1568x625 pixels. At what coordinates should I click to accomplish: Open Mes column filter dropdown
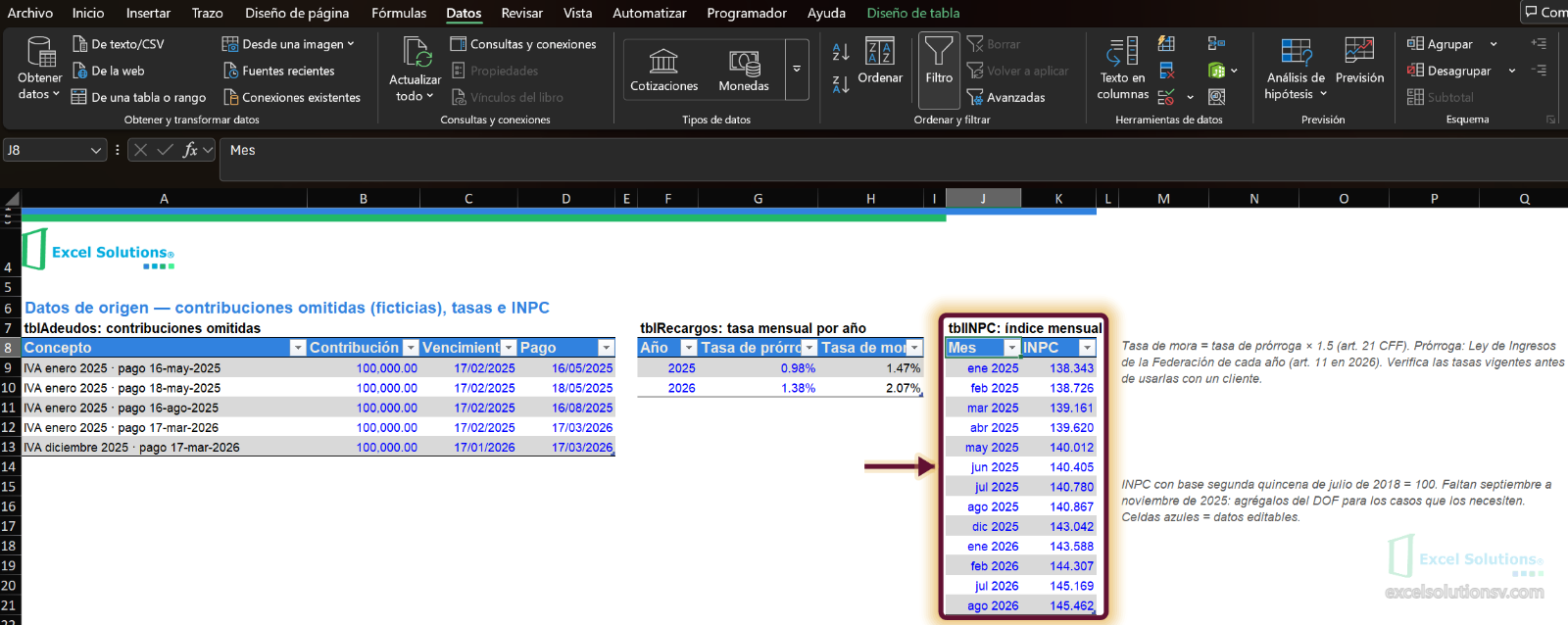click(1011, 348)
